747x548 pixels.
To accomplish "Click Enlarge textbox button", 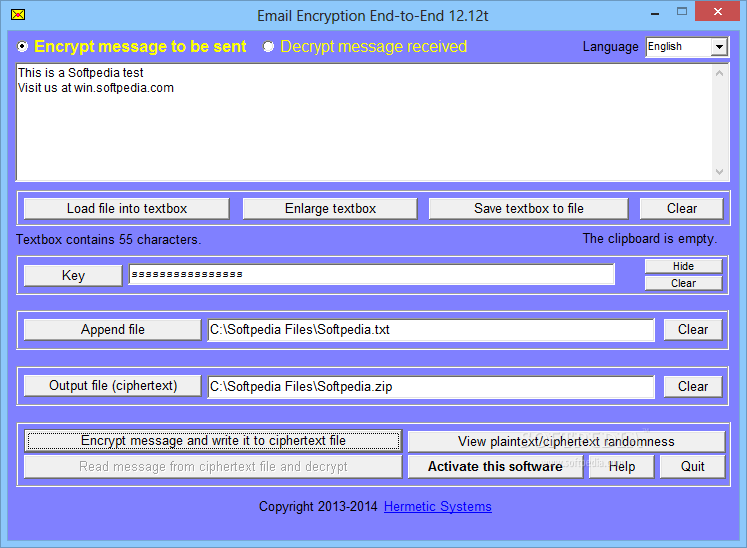I will coord(330,209).
